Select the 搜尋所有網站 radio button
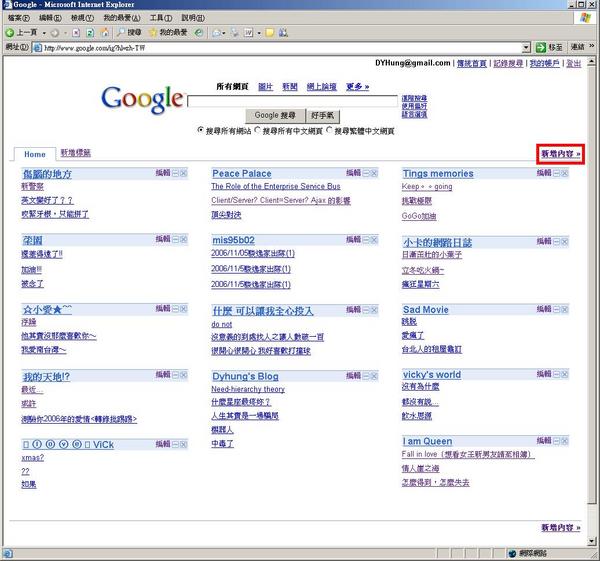 pos(200,130)
